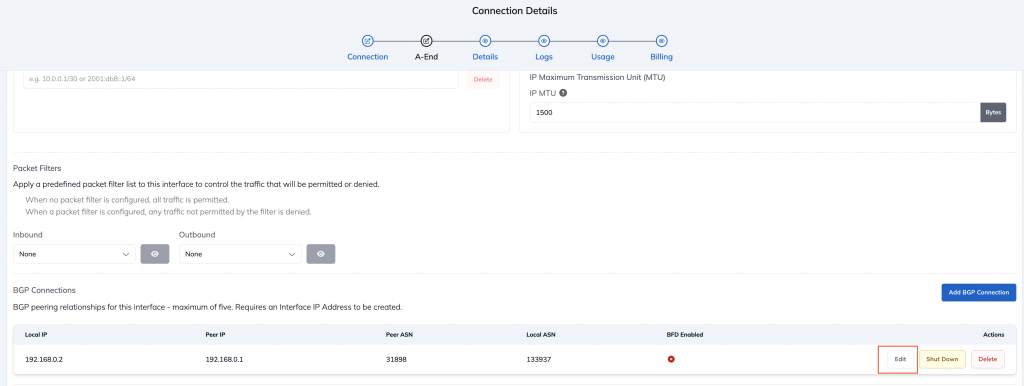Image resolution: width=1024 pixels, height=386 pixels.
Task: Click the Connection step circle icon
Action: coord(368,40)
